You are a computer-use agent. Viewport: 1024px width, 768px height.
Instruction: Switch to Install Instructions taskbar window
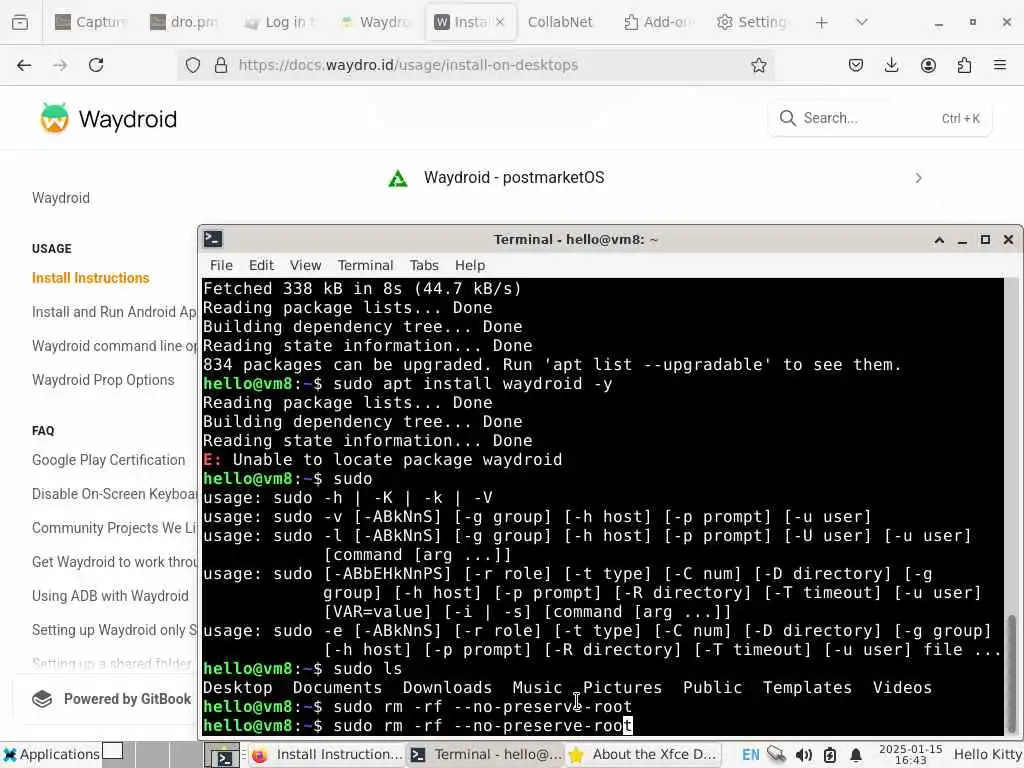click(x=327, y=754)
